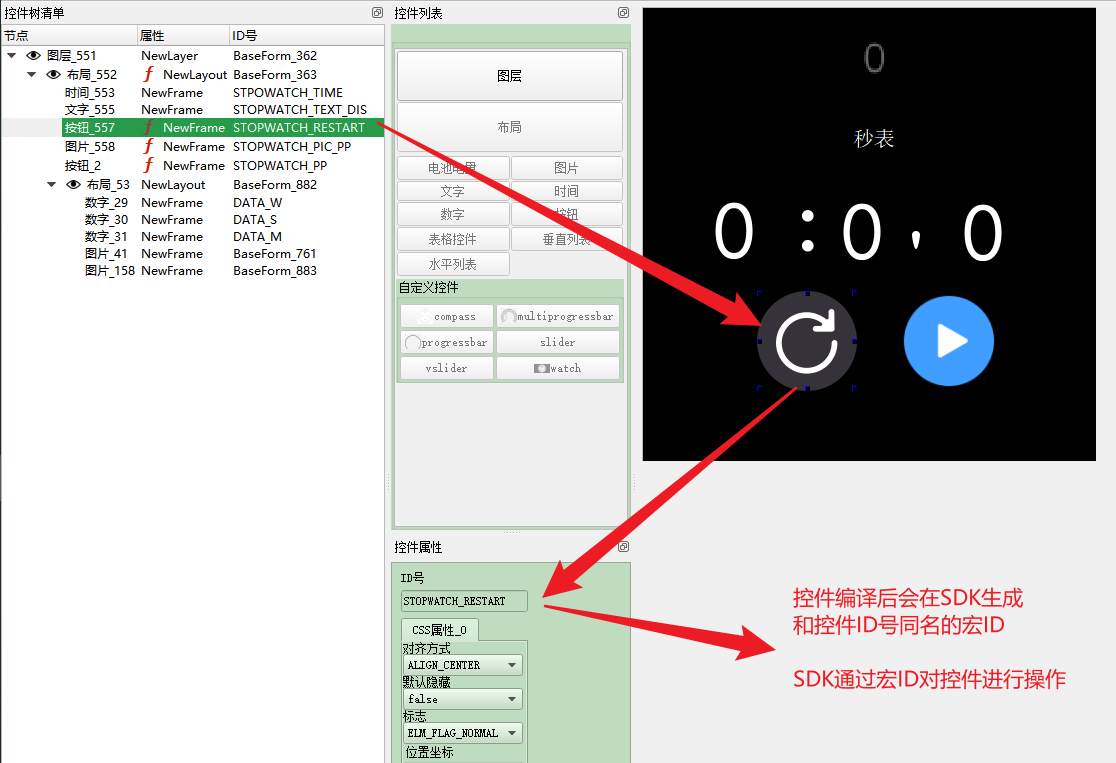Viewport: 1116px width, 763px height.
Task: Click the function icon in the 按钮_2 row
Action: tap(148, 165)
